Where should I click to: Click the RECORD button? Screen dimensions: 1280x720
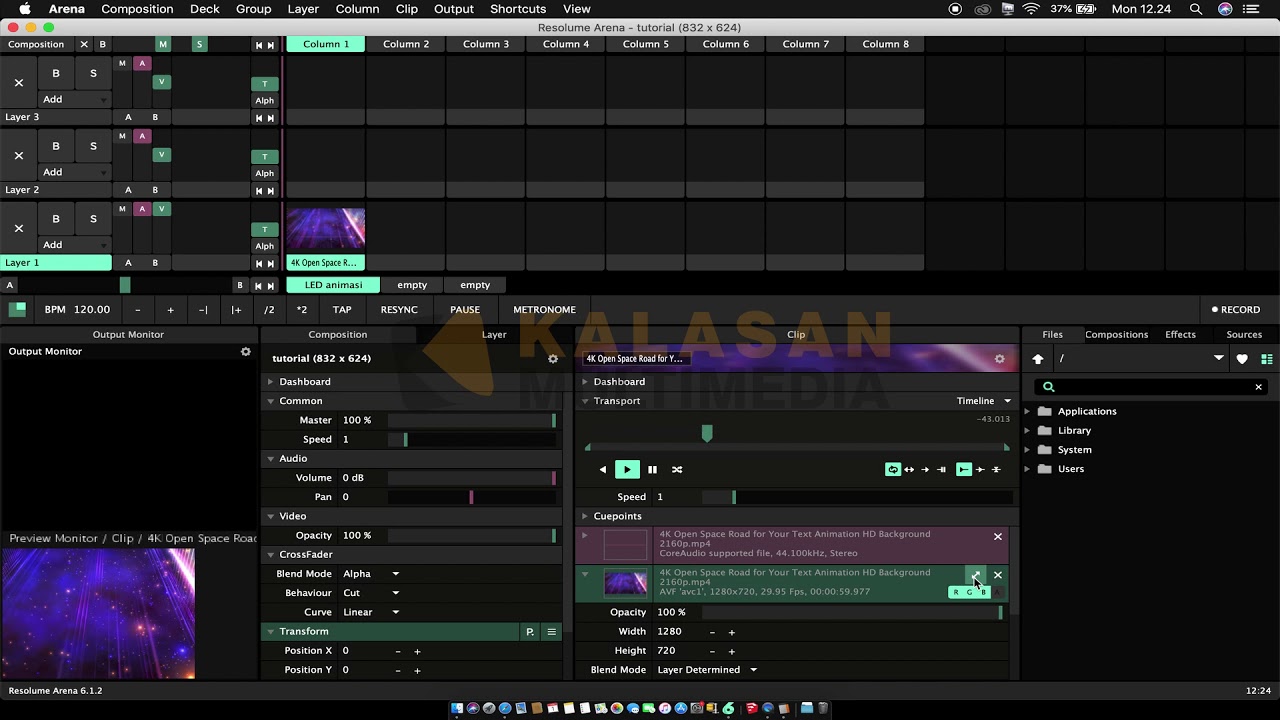click(1236, 310)
